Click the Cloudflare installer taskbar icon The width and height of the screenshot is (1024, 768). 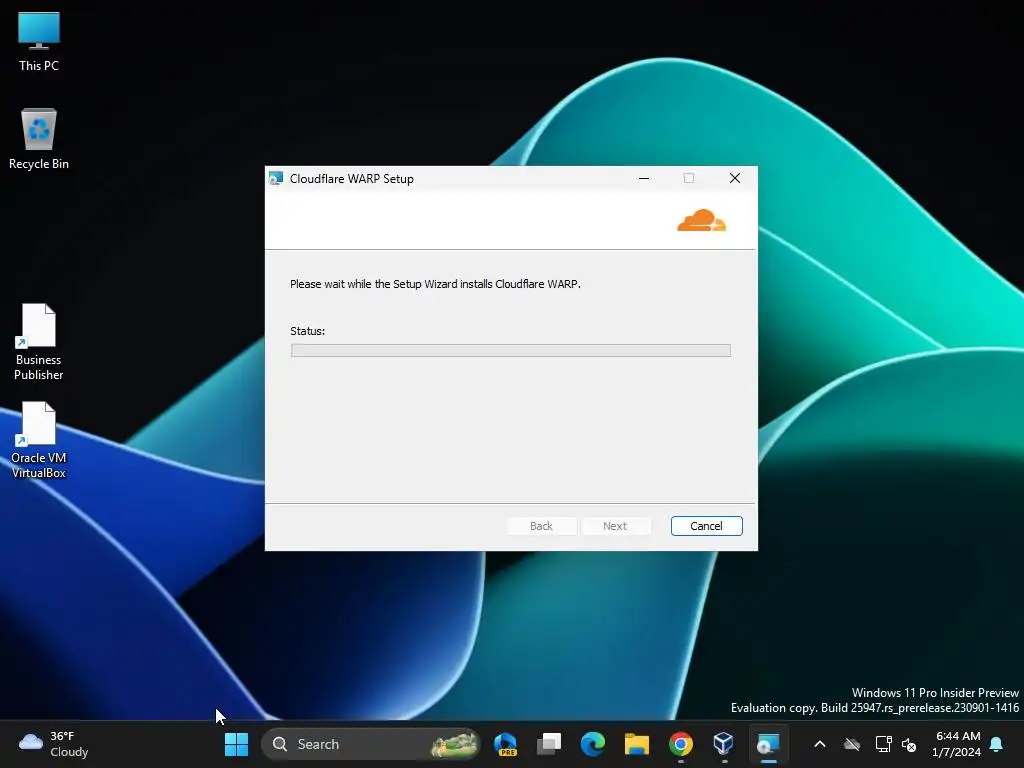point(768,744)
